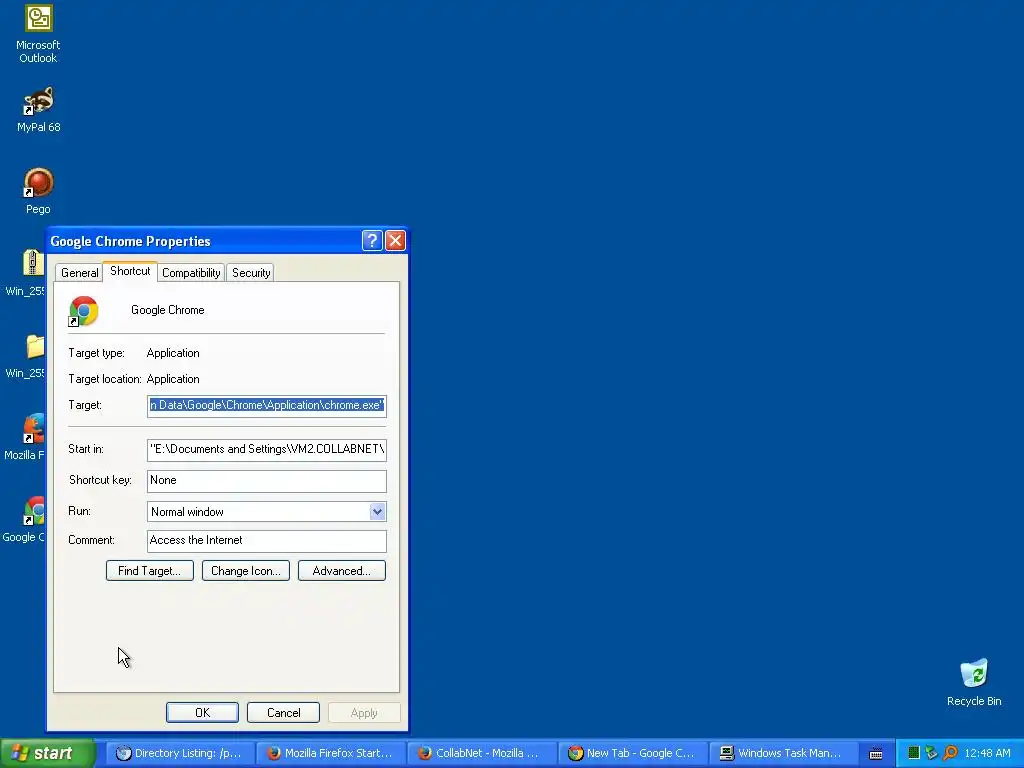Select the Google Chrome desktop shortcut
The height and width of the screenshot is (768, 1024).
pyautogui.click(x=26, y=519)
